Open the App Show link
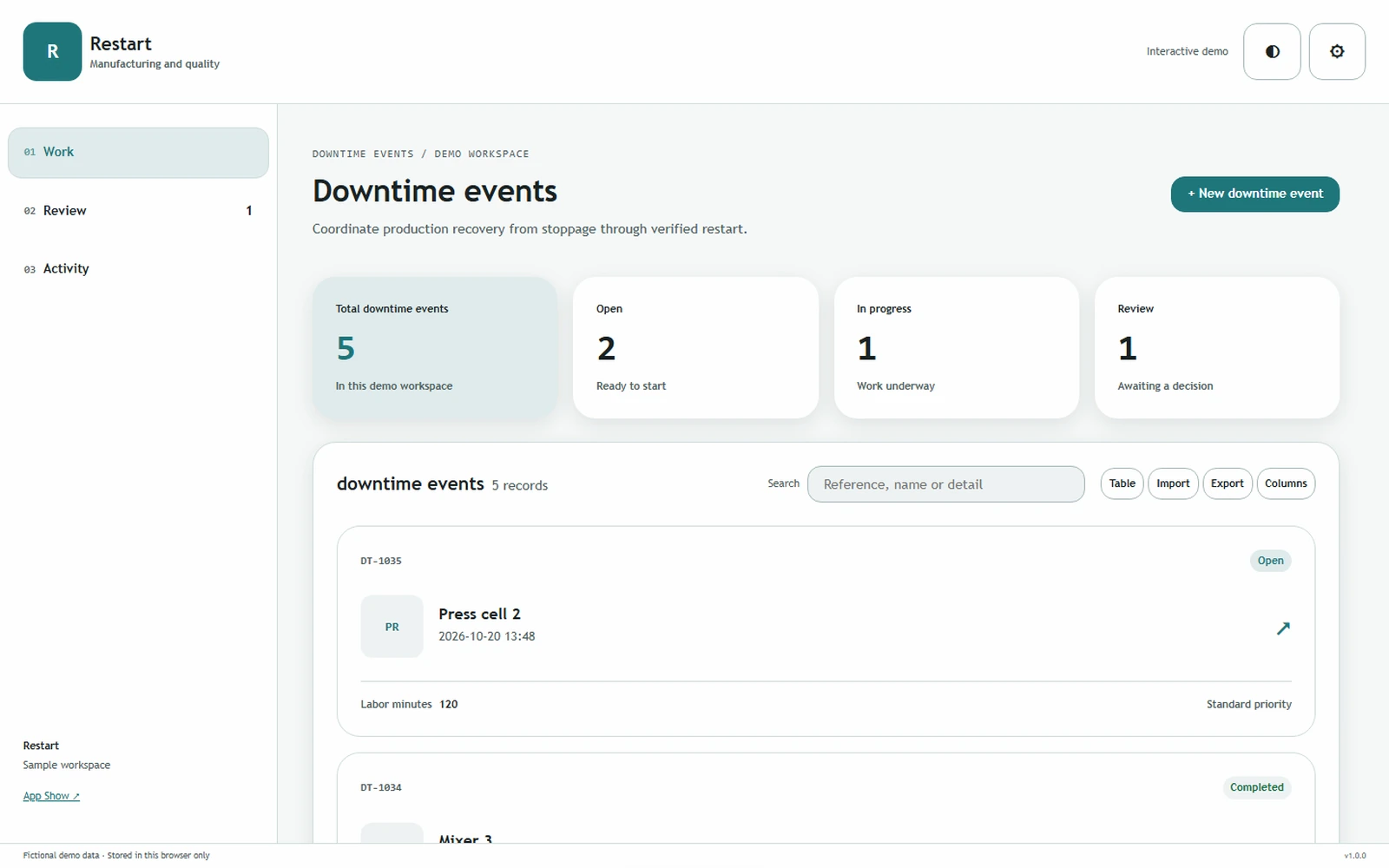The height and width of the screenshot is (868, 1389). pyautogui.click(x=51, y=796)
